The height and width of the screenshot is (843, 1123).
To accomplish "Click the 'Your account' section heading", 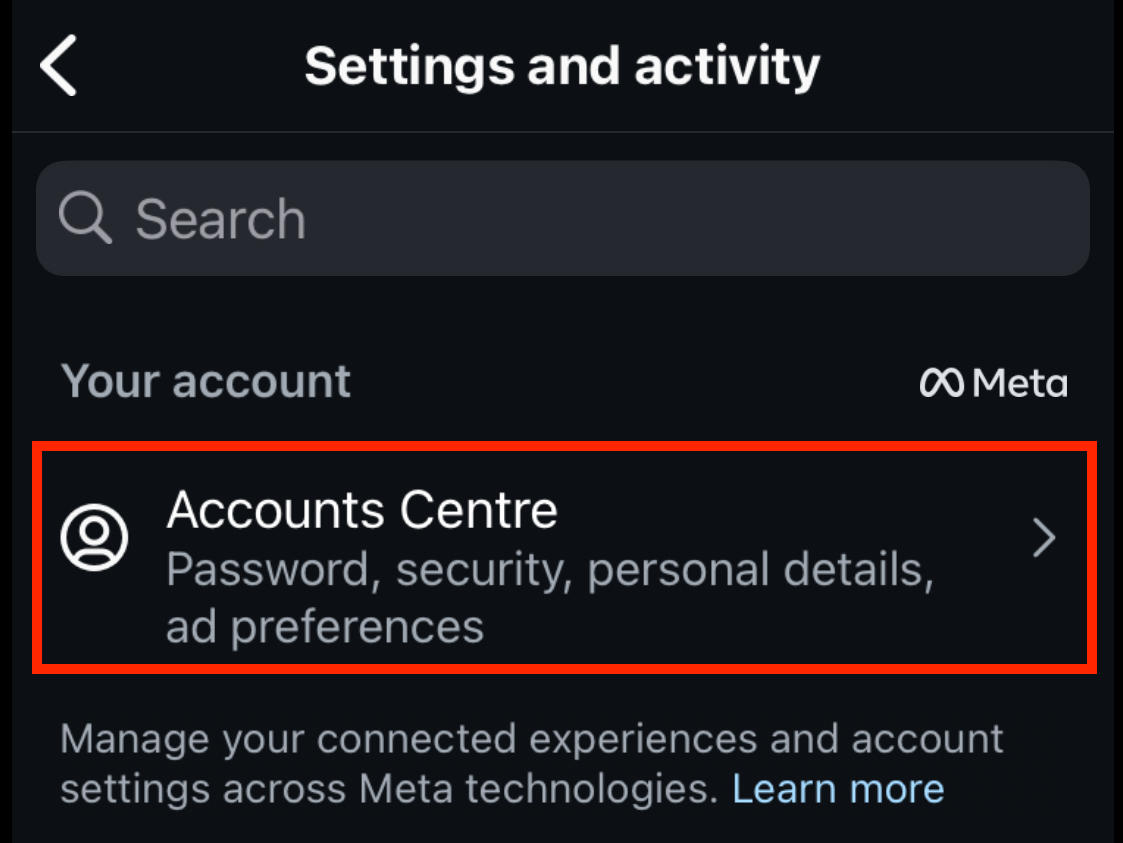I will pos(206,380).
